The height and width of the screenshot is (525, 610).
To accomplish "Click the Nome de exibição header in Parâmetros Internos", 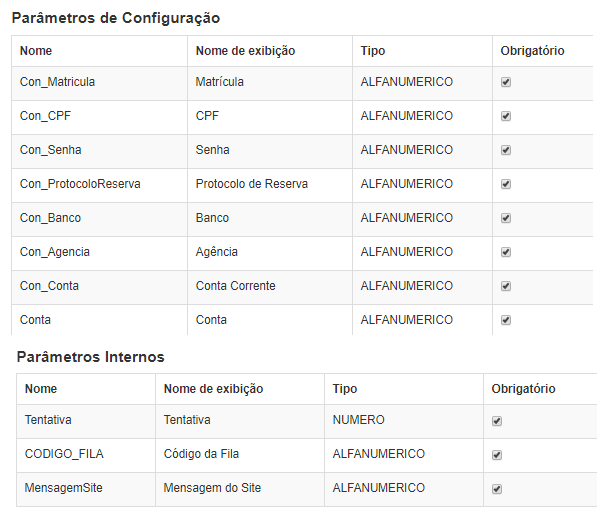I will [x=240, y=389].
